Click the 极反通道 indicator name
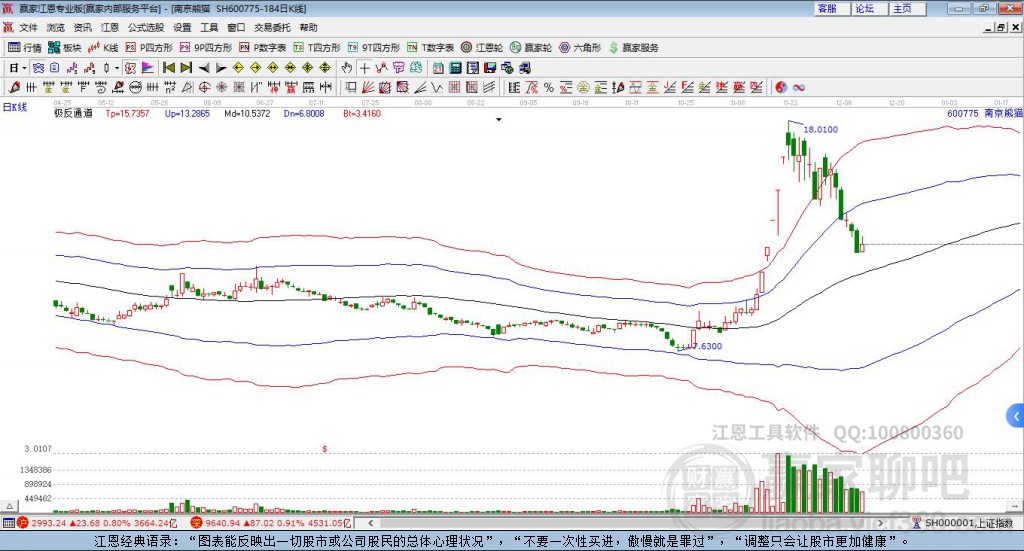 pyautogui.click(x=73, y=114)
